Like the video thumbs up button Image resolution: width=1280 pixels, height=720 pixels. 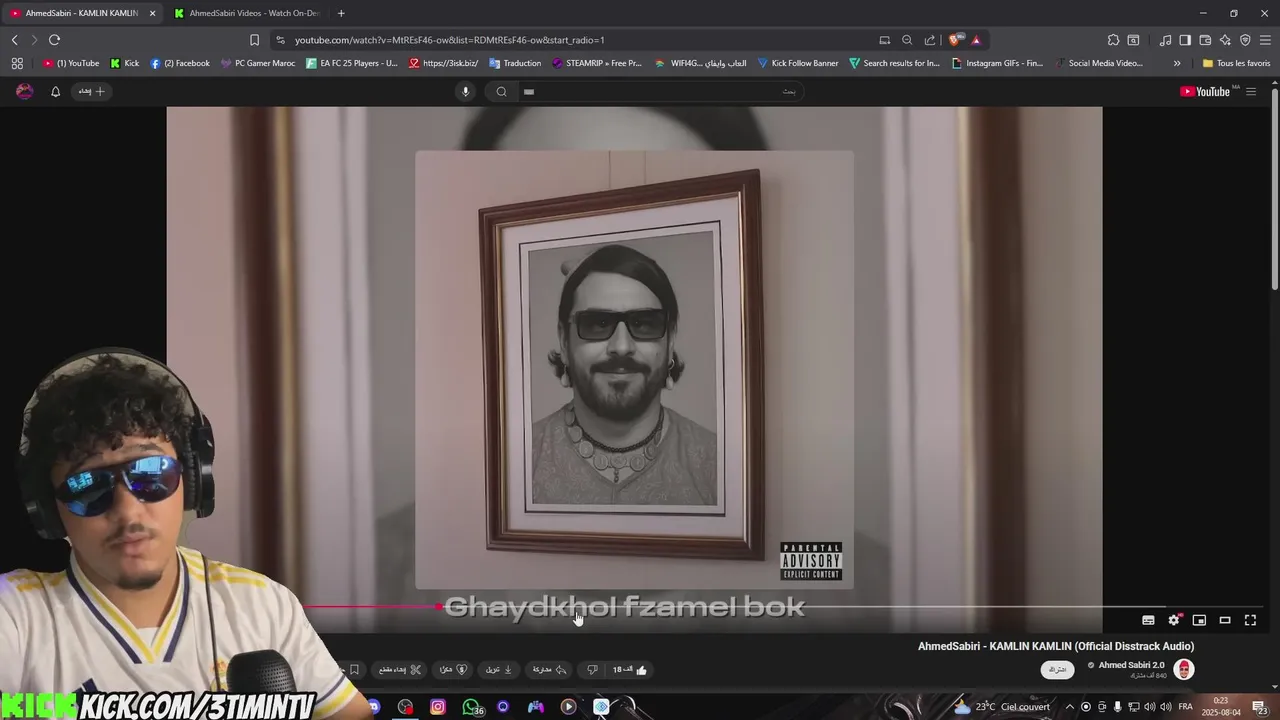[x=630, y=669]
